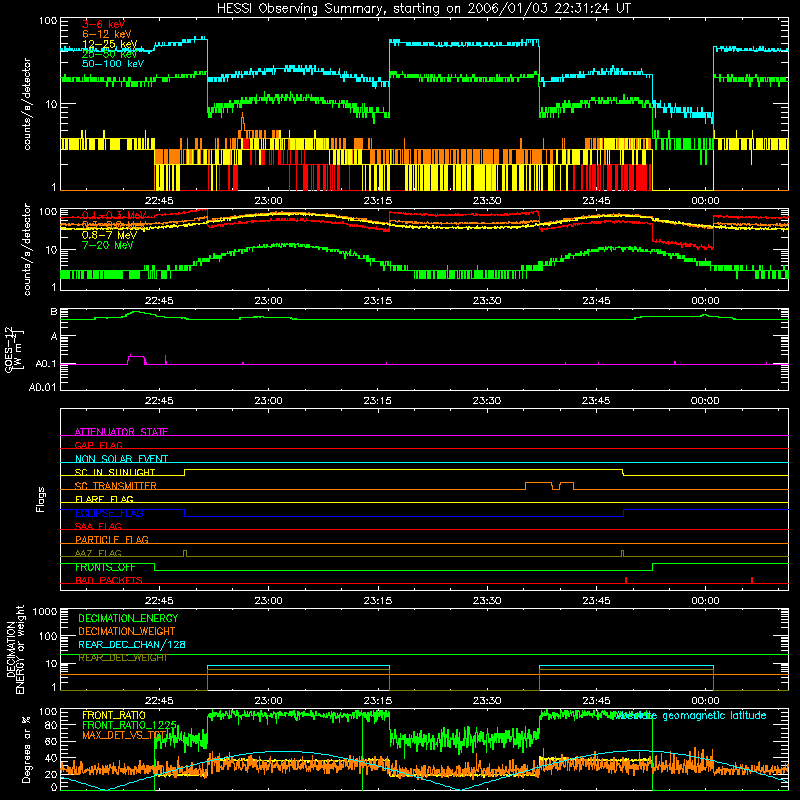This screenshot has width=800, height=800.
Task: Click the 1000 tick on decimation axis
Action: click(x=45, y=611)
